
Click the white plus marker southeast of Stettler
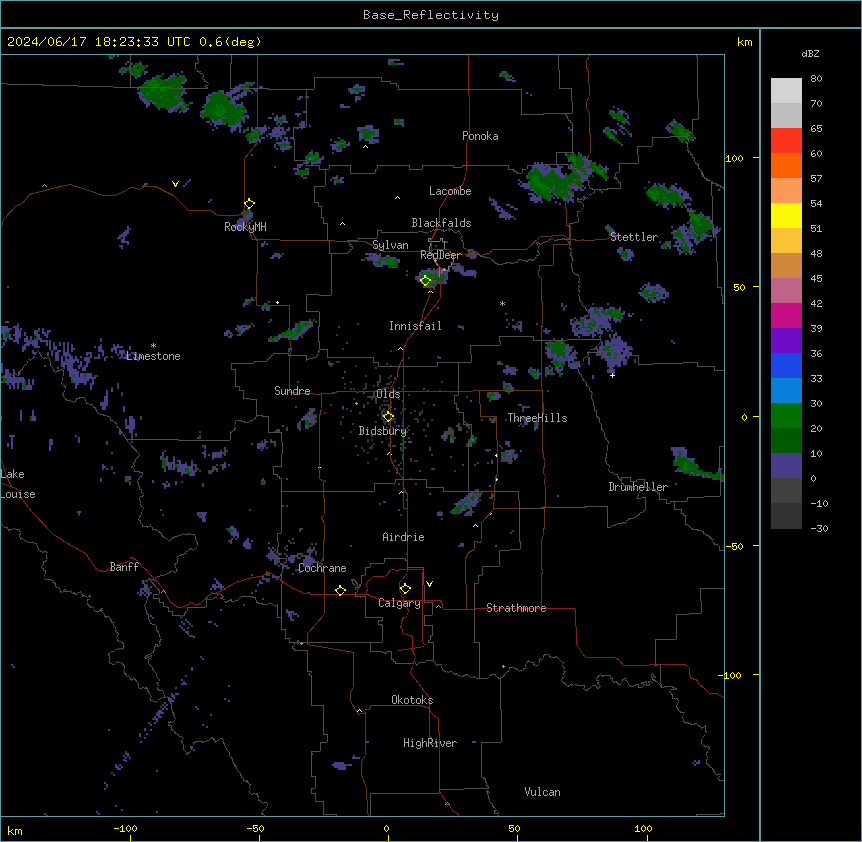click(612, 375)
